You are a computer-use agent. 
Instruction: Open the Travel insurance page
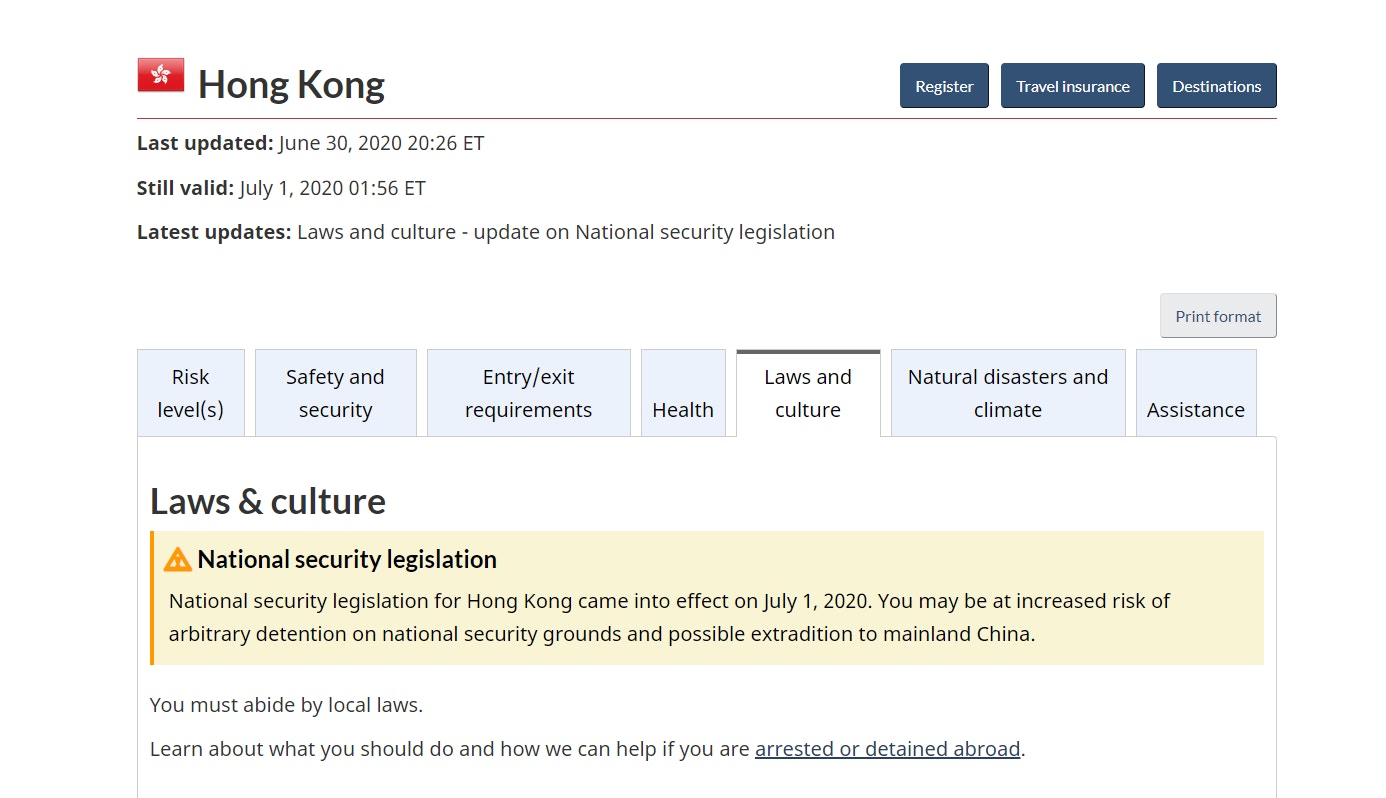pos(1073,86)
